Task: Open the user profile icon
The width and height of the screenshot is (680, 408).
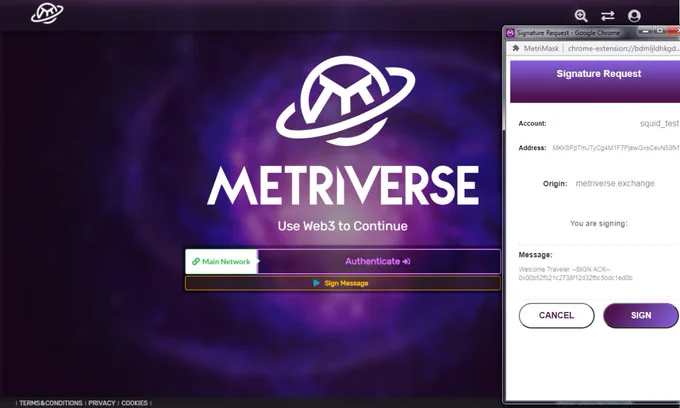Action: pos(634,16)
